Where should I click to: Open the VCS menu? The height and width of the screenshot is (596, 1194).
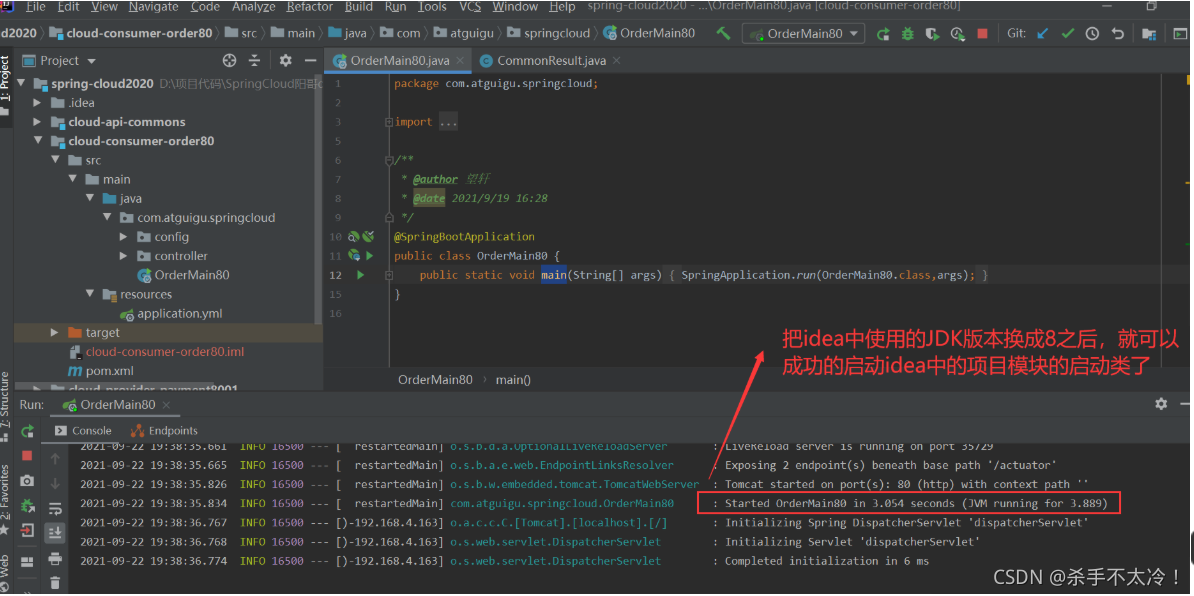(x=470, y=7)
